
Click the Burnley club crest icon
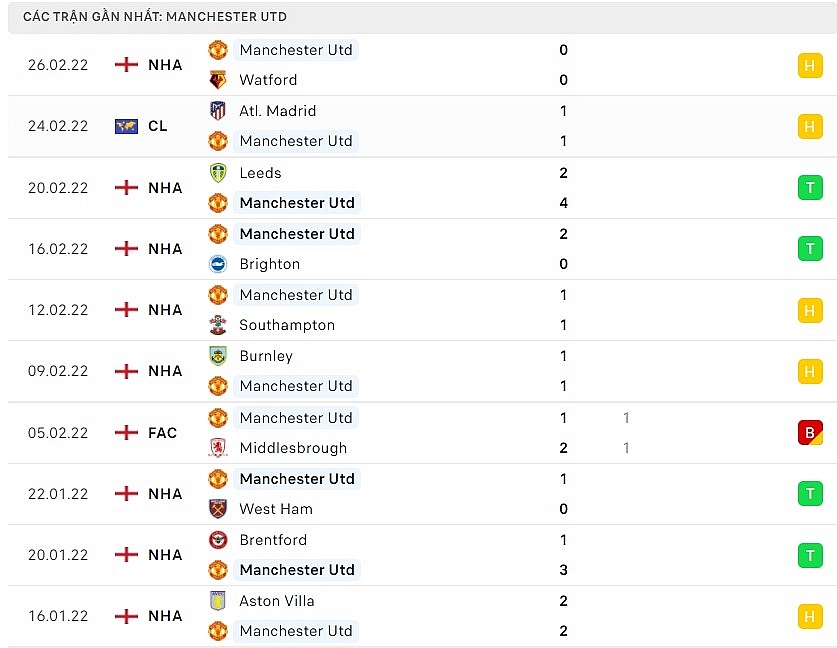tap(218, 356)
